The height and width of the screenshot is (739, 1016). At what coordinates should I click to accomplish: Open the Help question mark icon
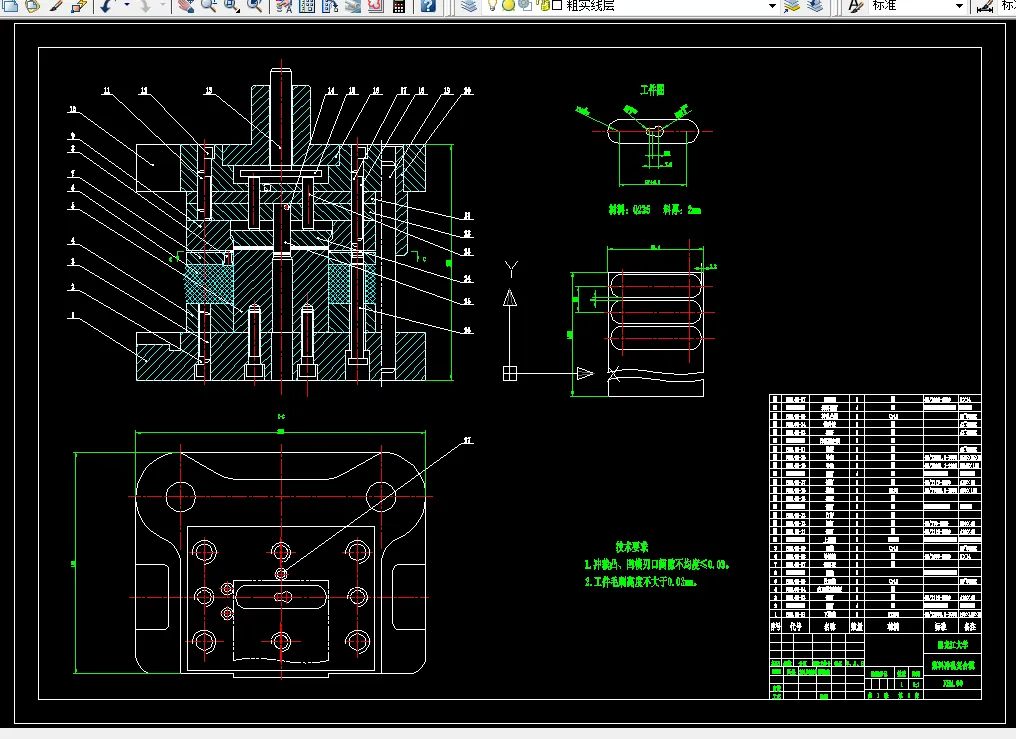428,5
